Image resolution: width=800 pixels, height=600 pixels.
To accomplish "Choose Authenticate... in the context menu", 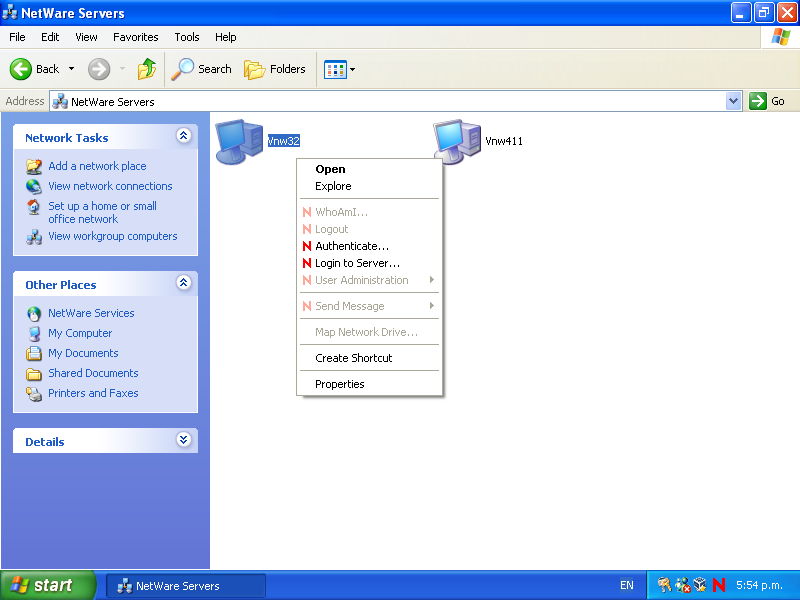I will pyautogui.click(x=369, y=246).
